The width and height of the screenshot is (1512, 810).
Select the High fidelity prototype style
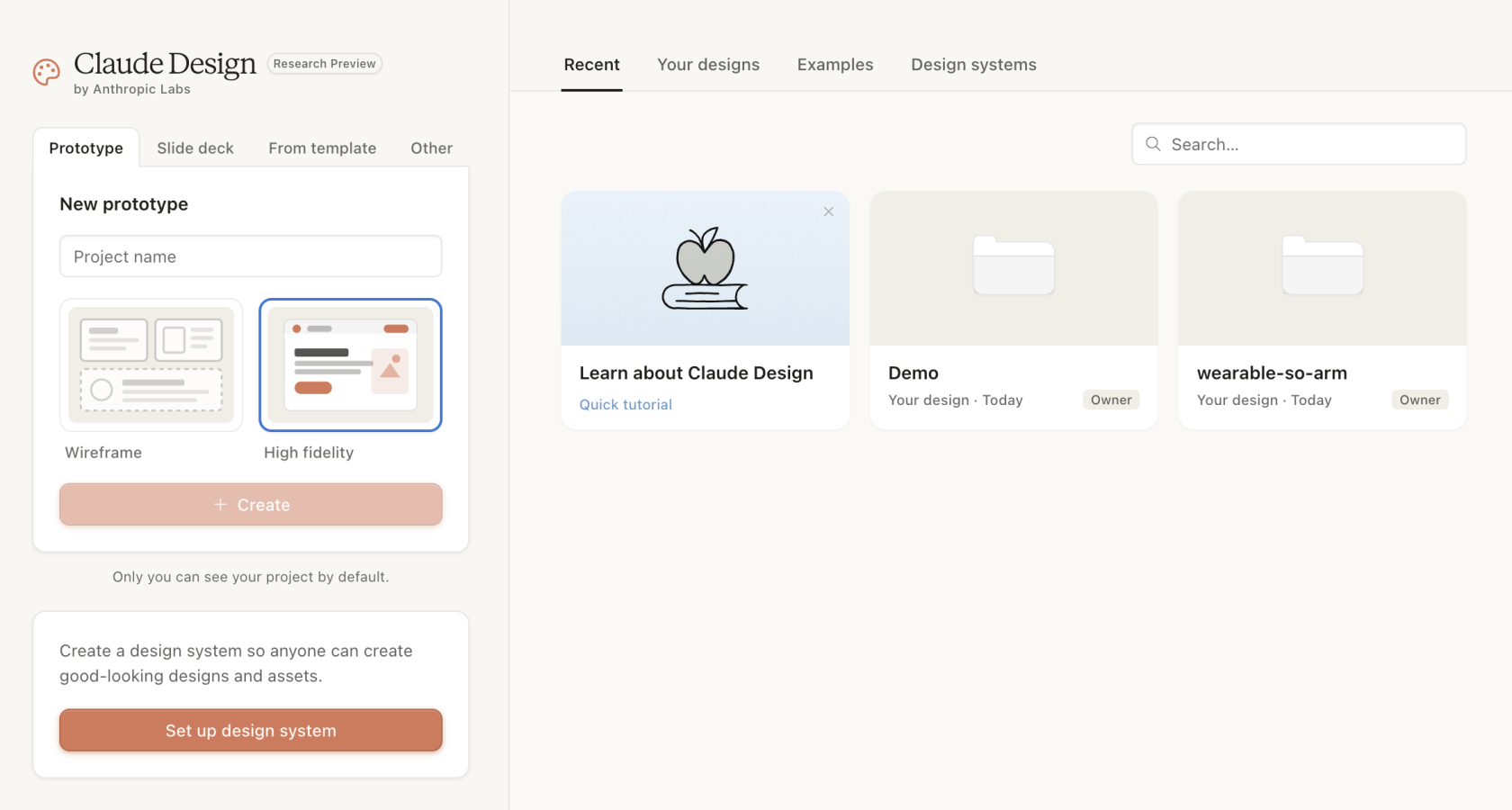pyautogui.click(x=350, y=365)
